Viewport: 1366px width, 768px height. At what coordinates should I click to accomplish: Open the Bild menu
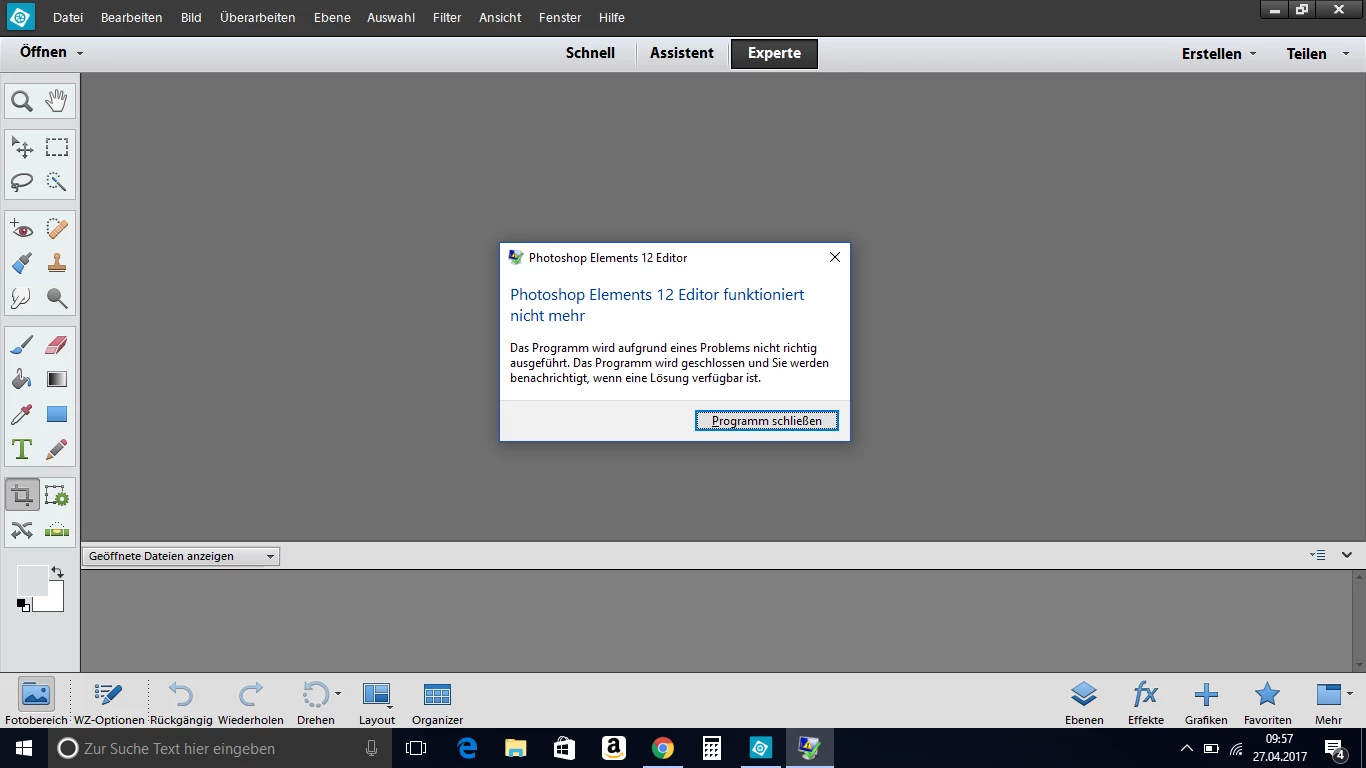[x=191, y=17]
